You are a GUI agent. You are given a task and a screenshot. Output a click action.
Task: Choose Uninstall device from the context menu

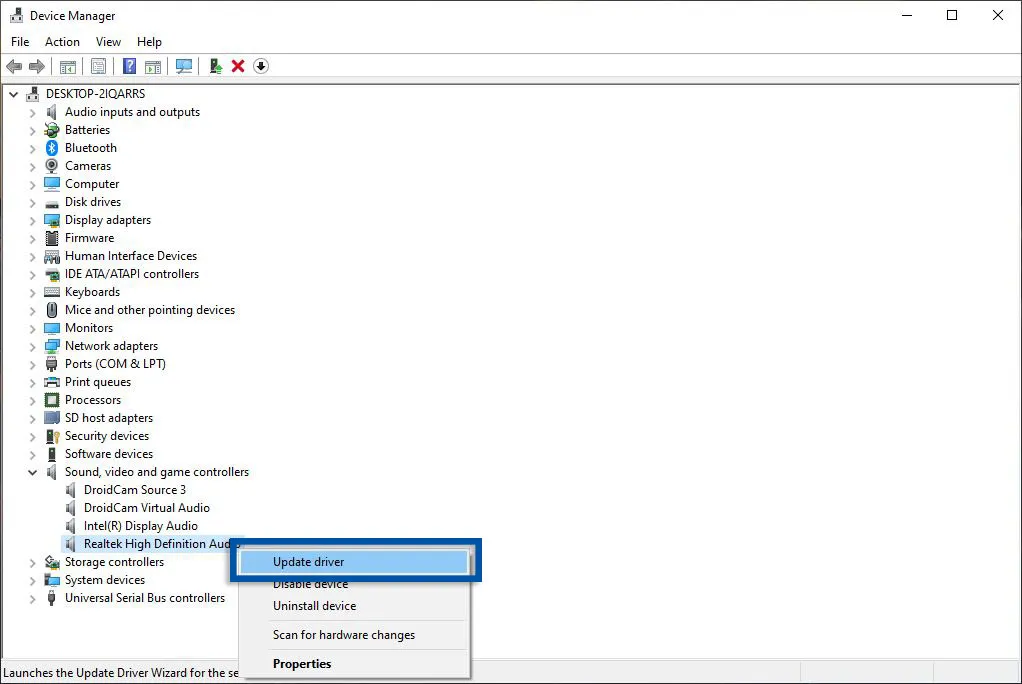314,606
